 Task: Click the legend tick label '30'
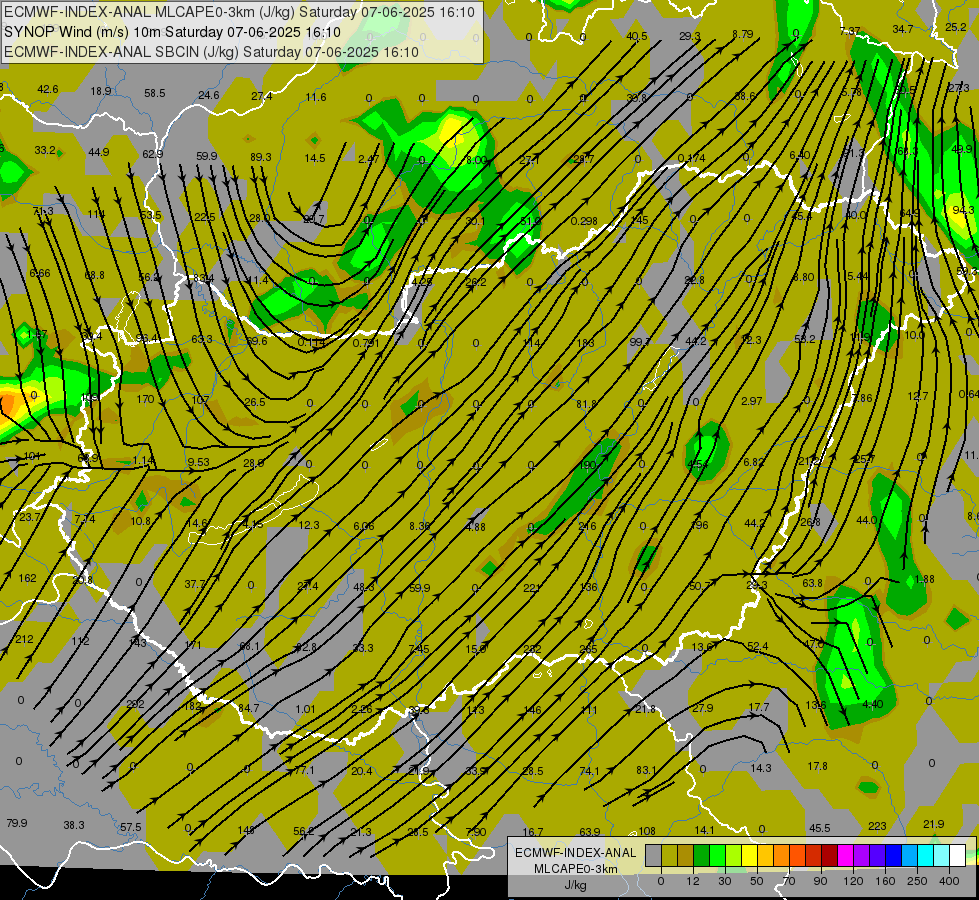coord(724,881)
